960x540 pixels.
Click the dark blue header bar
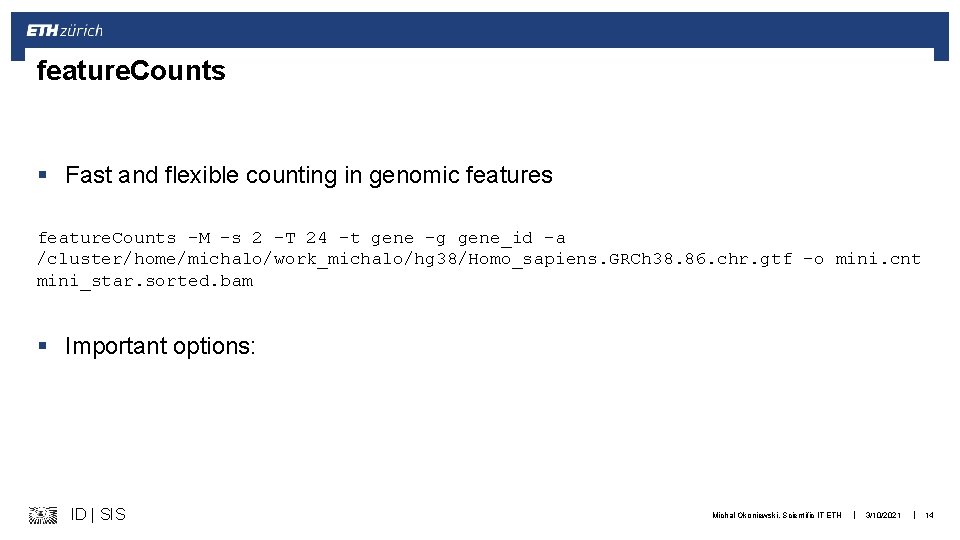coord(500,30)
